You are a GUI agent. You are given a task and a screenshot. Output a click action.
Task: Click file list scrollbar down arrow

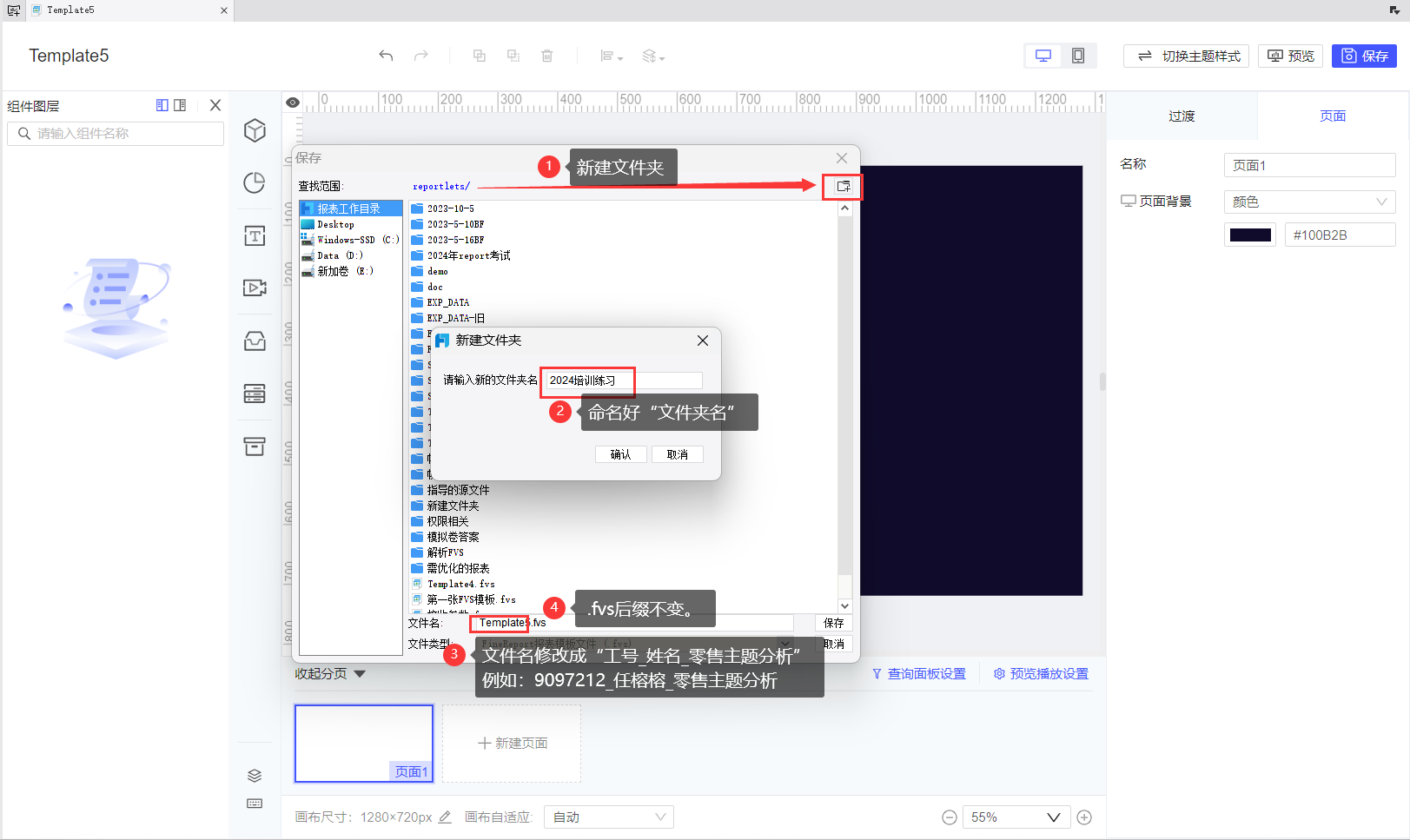coord(844,605)
